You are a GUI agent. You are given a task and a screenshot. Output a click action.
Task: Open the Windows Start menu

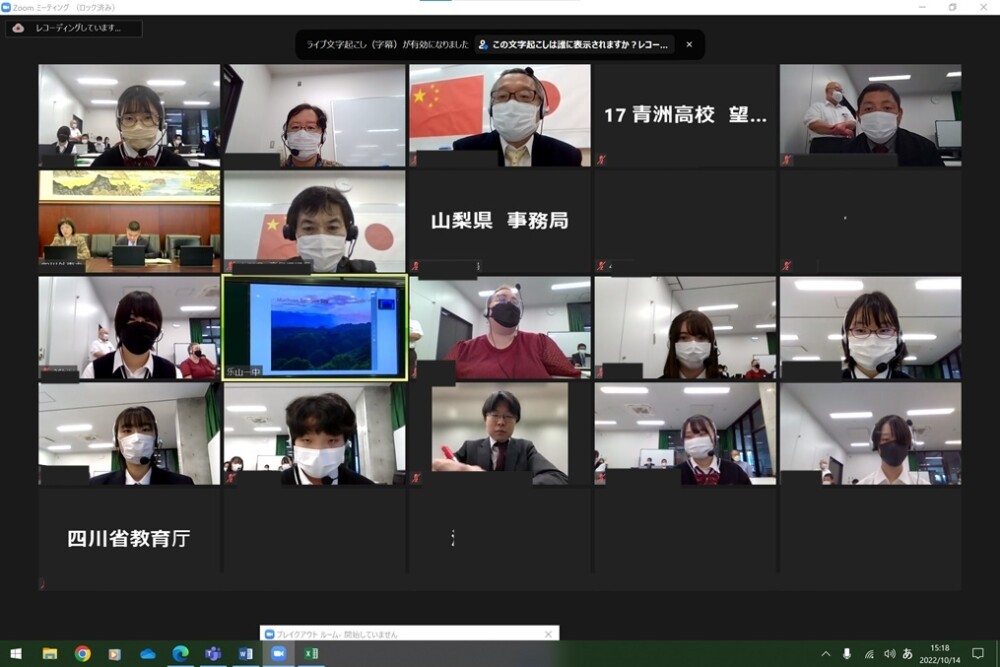16,654
